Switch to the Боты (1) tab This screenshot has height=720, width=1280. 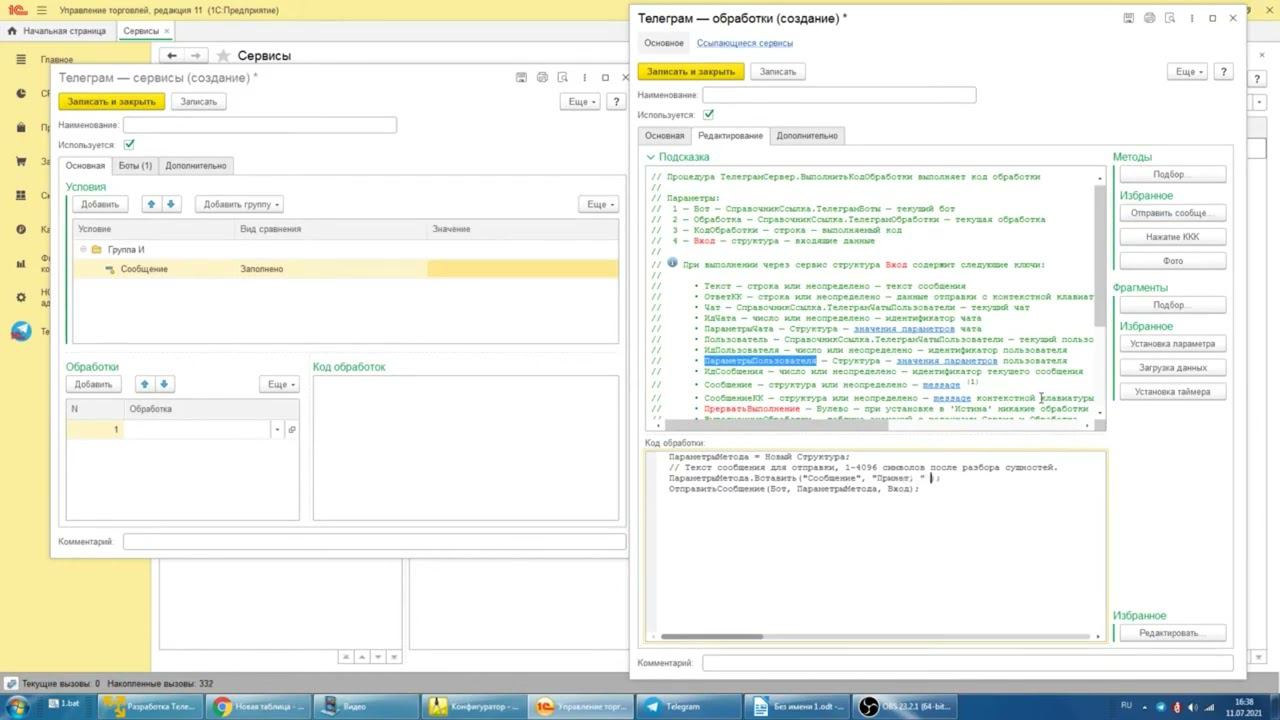click(x=135, y=166)
